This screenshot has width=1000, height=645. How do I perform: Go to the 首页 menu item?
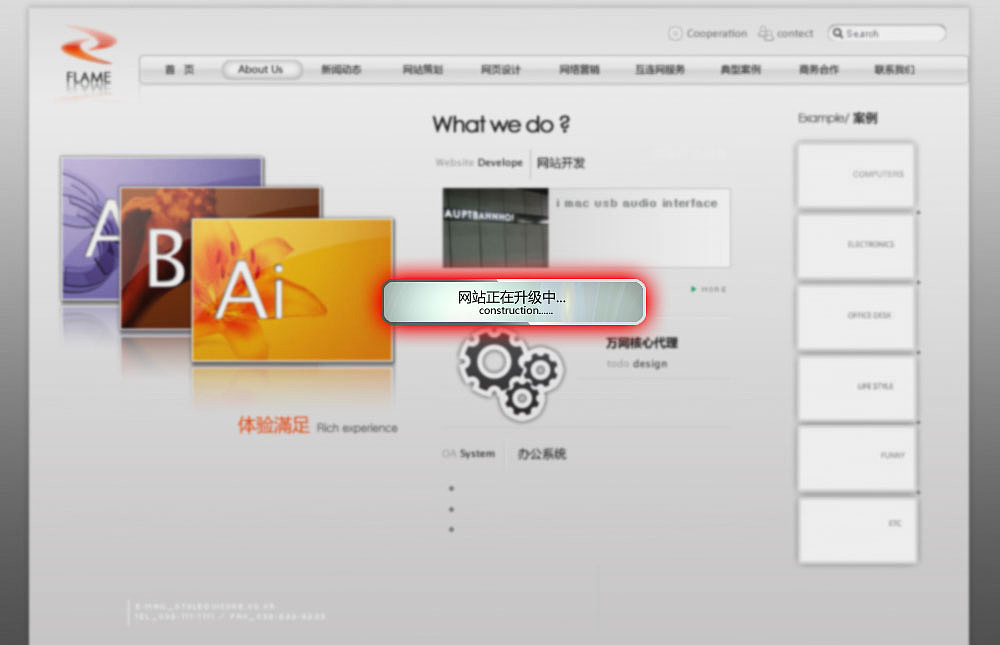click(x=179, y=70)
